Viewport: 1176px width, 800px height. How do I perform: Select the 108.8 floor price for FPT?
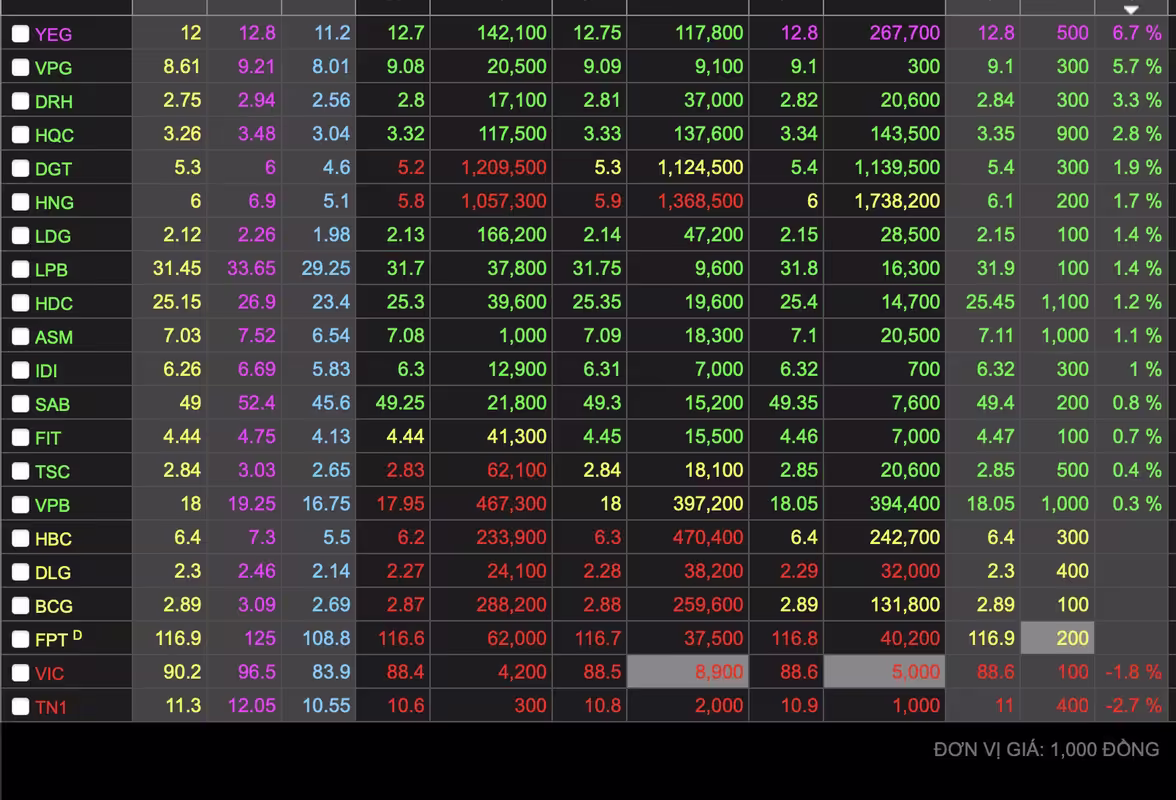pos(326,639)
